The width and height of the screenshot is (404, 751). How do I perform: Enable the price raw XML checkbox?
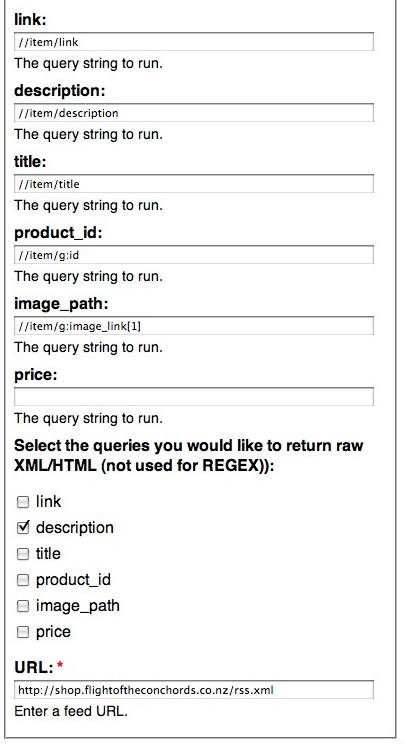tap(23, 632)
